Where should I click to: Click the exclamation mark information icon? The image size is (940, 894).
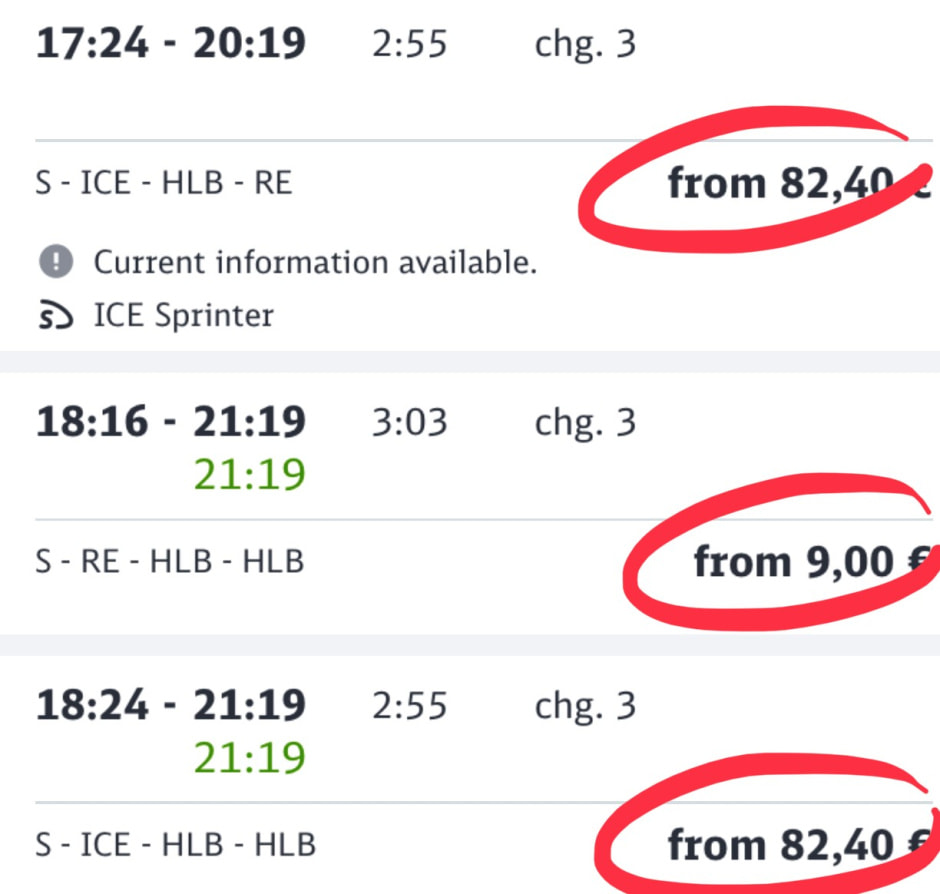pyautogui.click(x=57, y=263)
